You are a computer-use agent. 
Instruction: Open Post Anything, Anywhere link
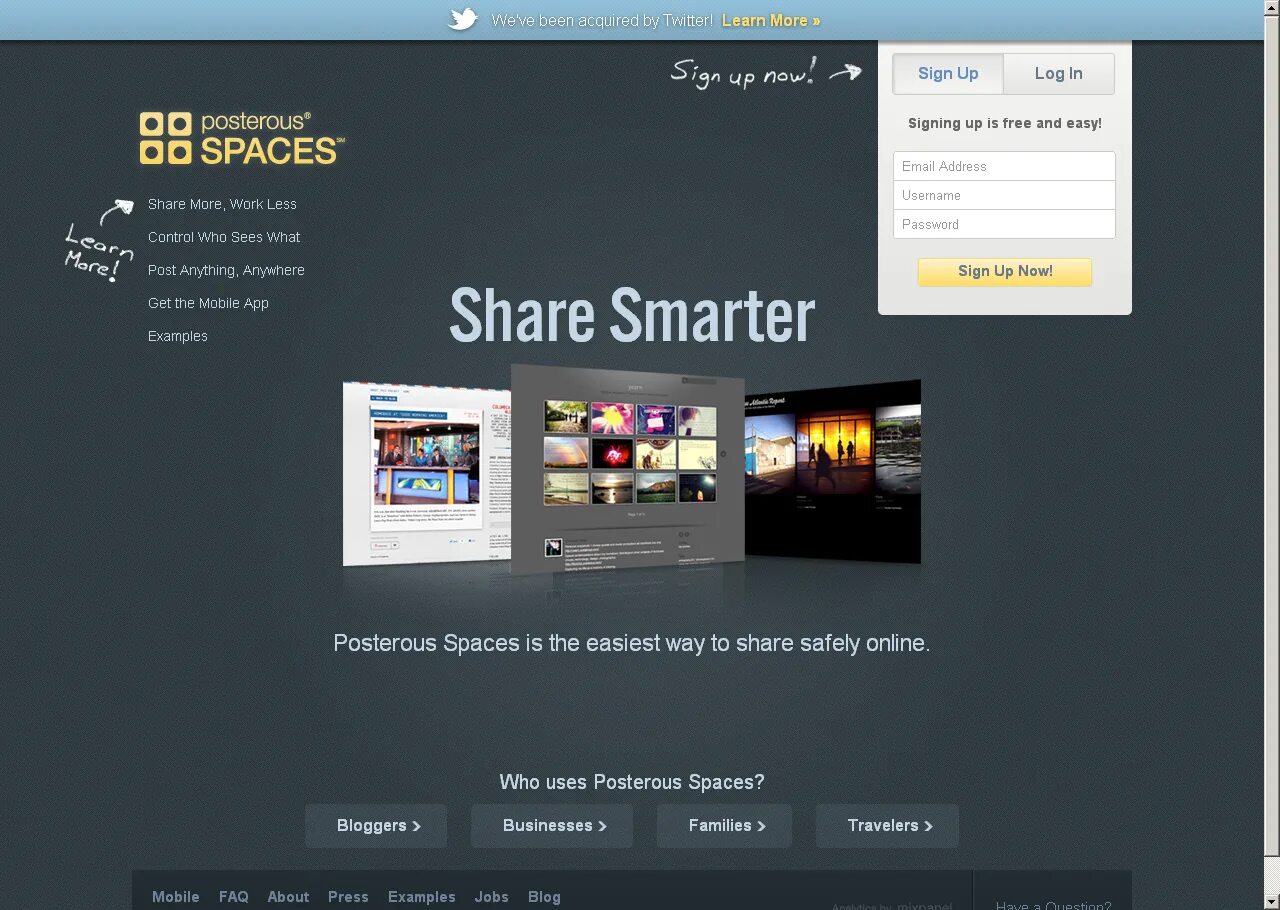click(226, 270)
